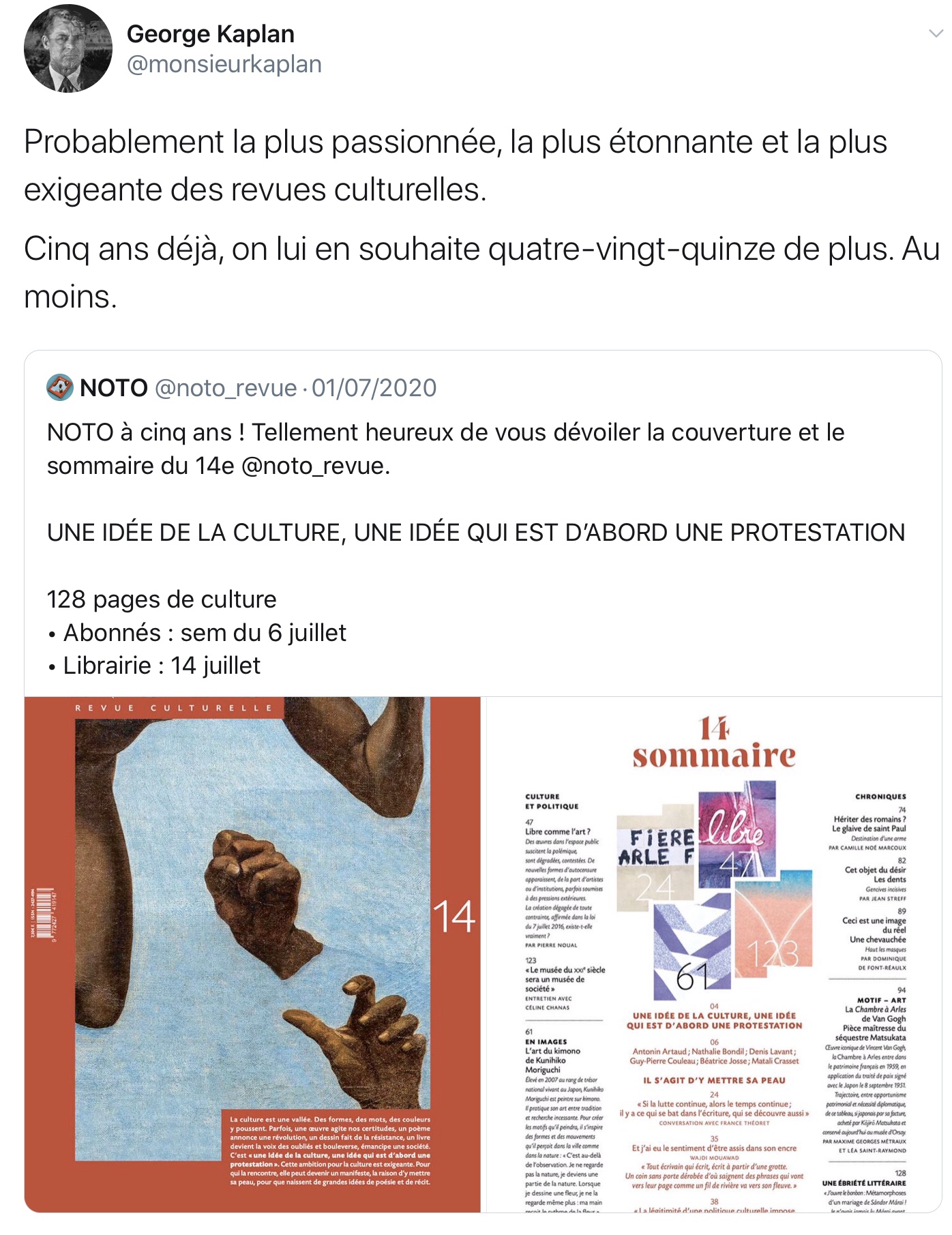This screenshot has height=1235, width=952.
Task: Click the NOTO avatar icon
Action: point(59,387)
